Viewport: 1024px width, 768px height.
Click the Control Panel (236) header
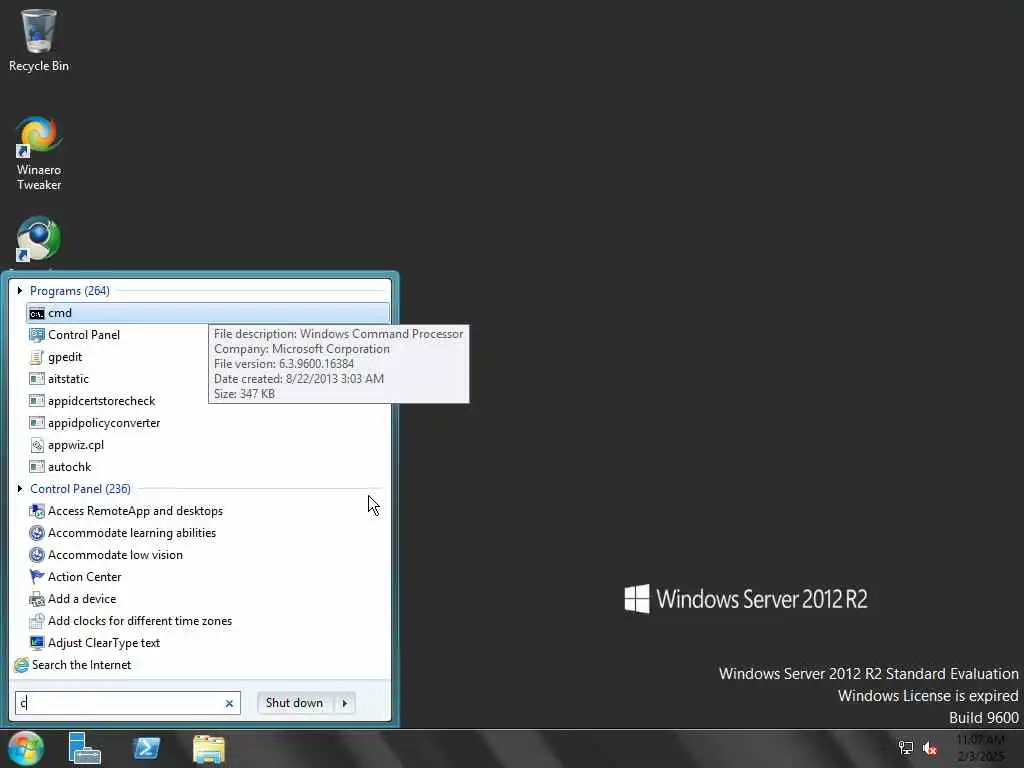pos(80,488)
